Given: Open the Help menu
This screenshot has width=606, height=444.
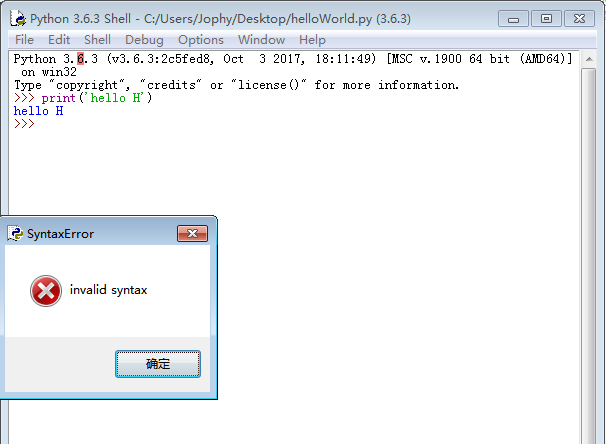Looking at the screenshot, I should click(x=312, y=40).
